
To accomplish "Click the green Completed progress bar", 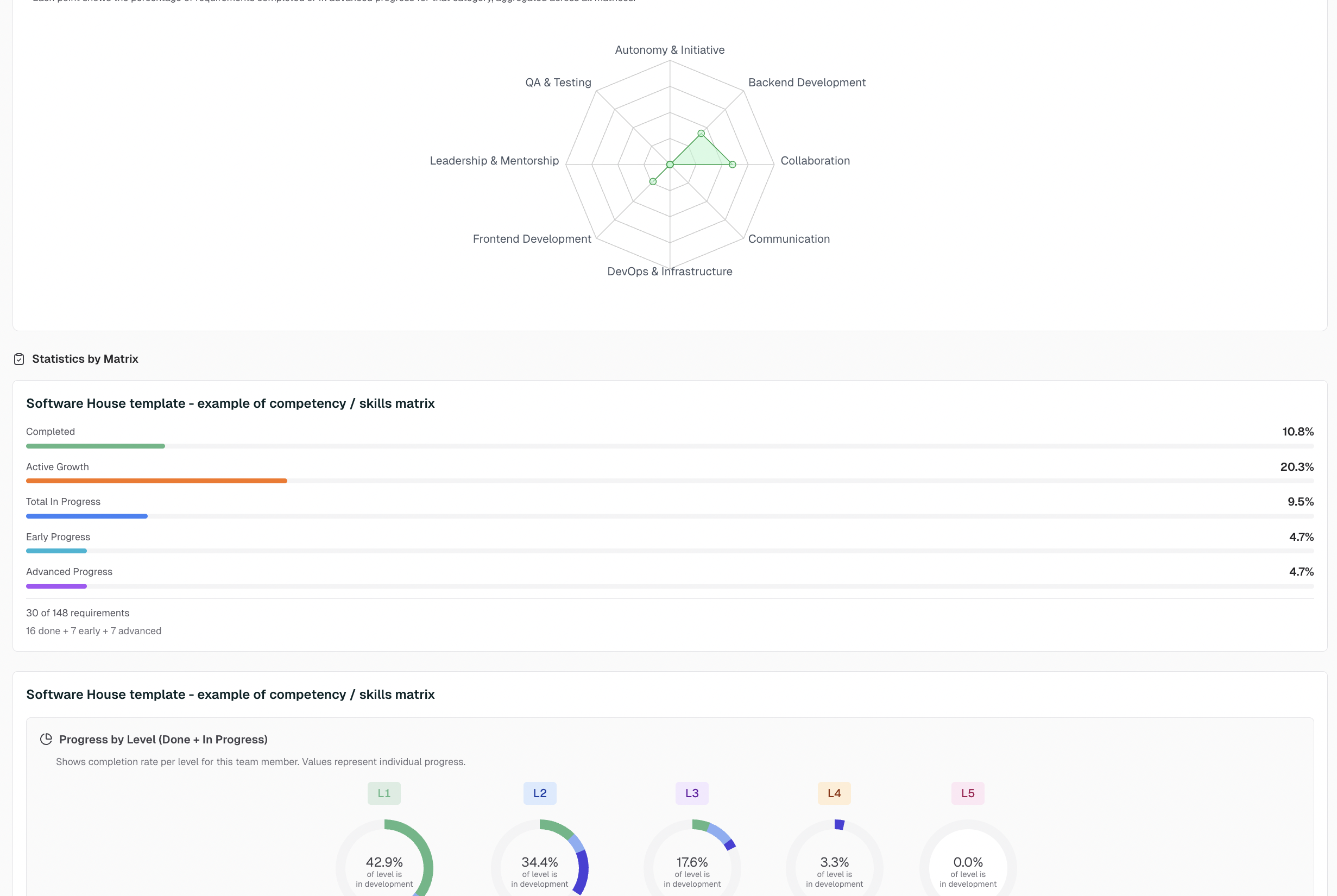I will click(x=96, y=446).
